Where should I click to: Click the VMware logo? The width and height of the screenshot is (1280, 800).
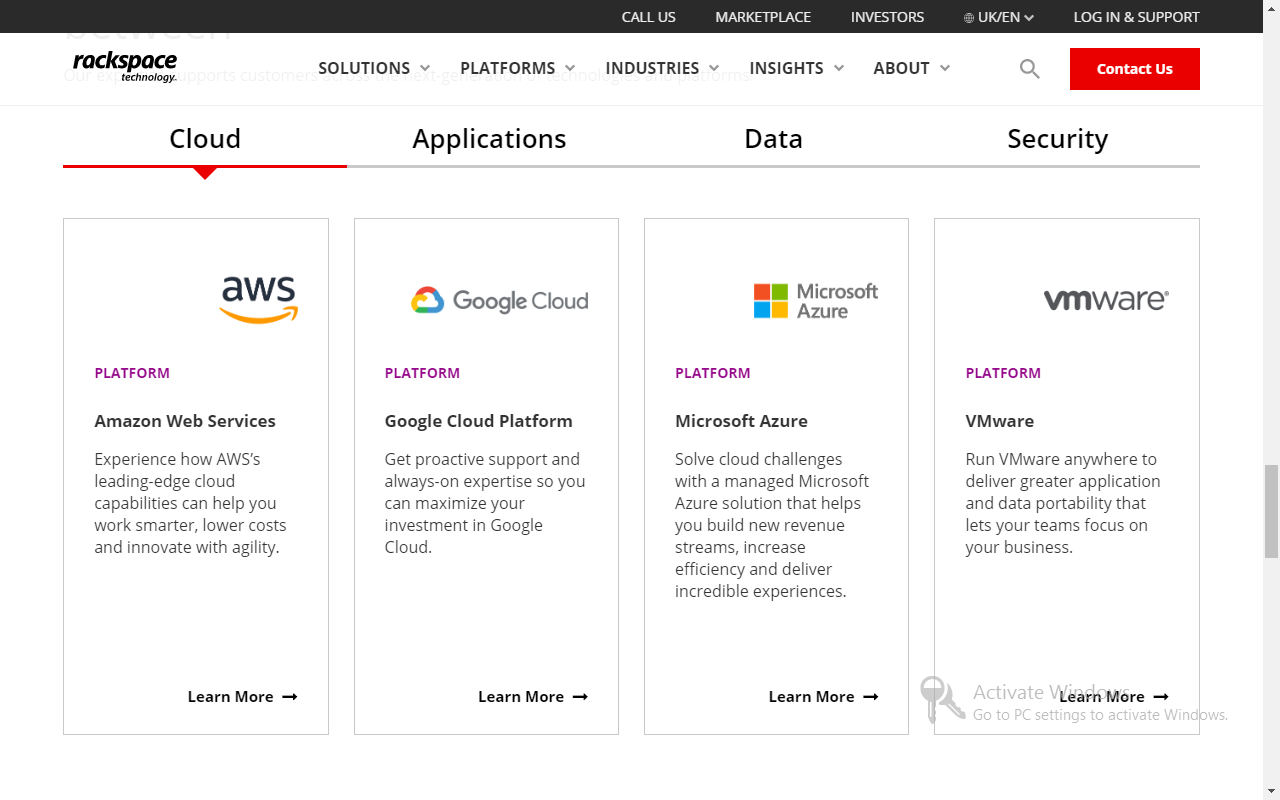pyautogui.click(x=1106, y=300)
